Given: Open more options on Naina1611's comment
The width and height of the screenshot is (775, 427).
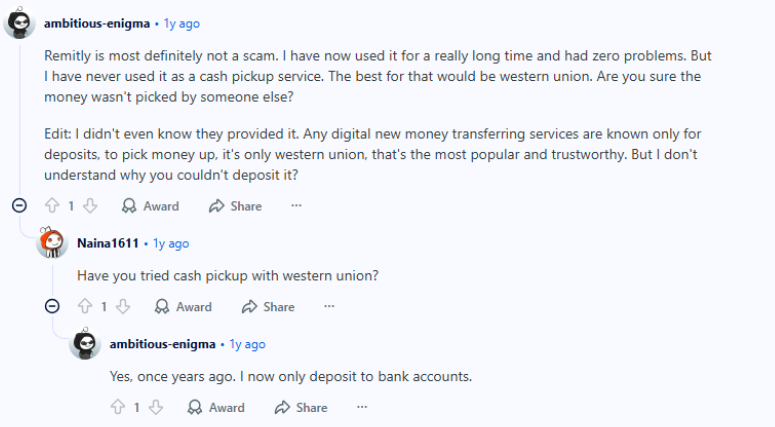Looking at the screenshot, I should click(329, 307).
